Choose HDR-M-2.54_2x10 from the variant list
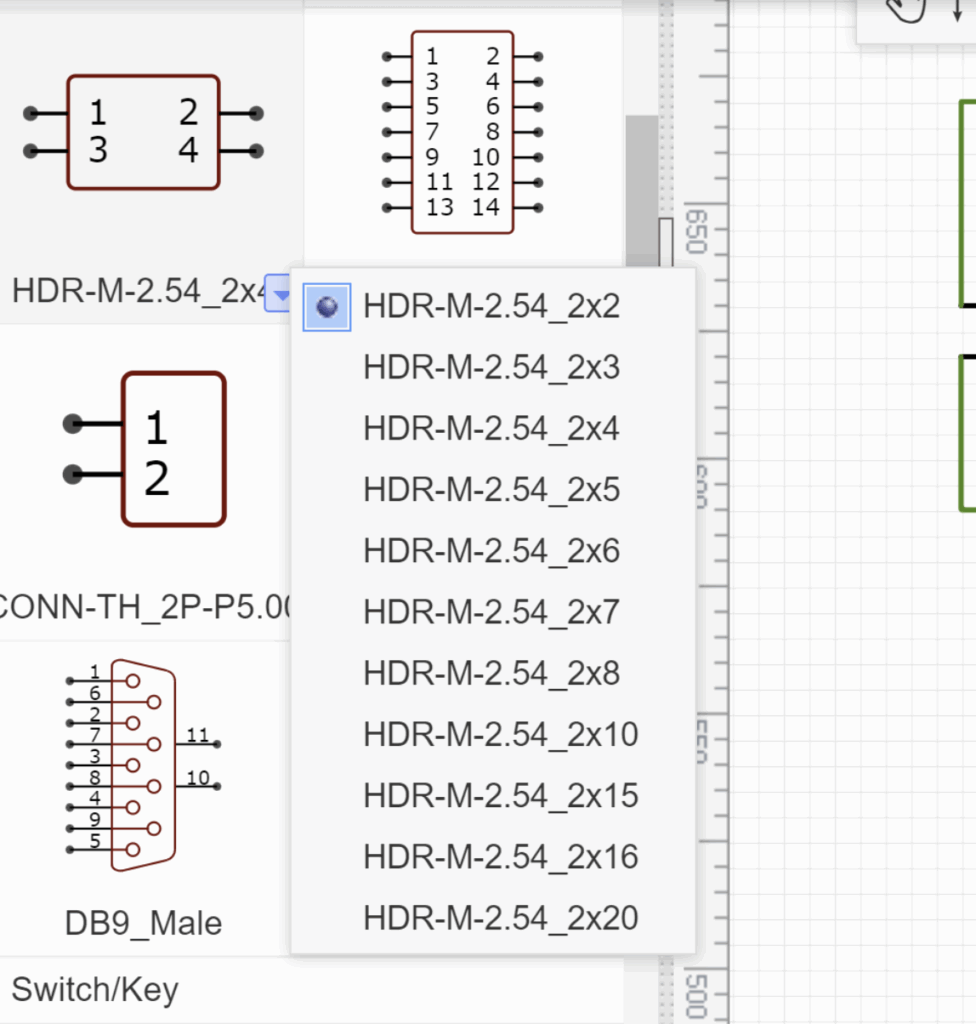 [x=500, y=734]
